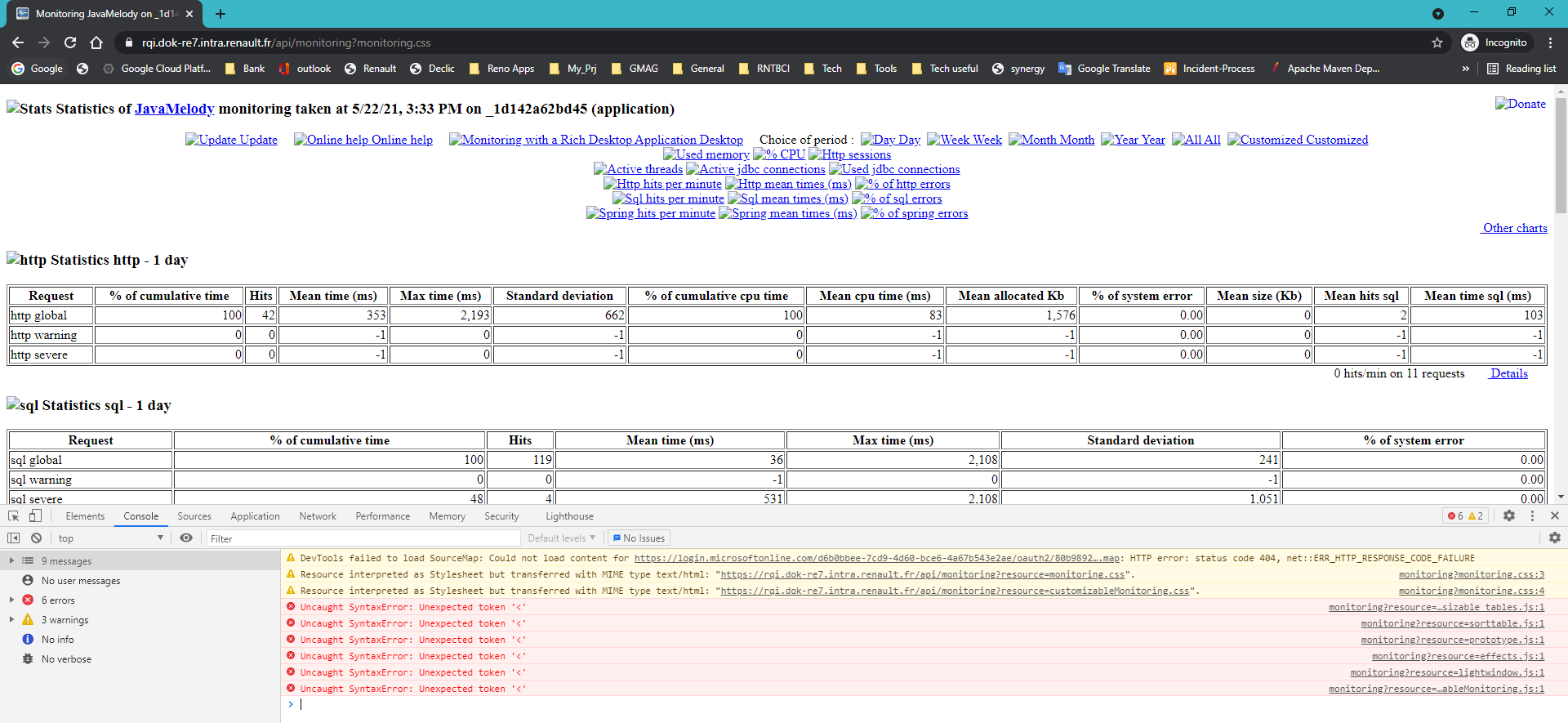1568x723 pixels.
Task: Close the DevTools panel
Action: tap(1555, 516)
